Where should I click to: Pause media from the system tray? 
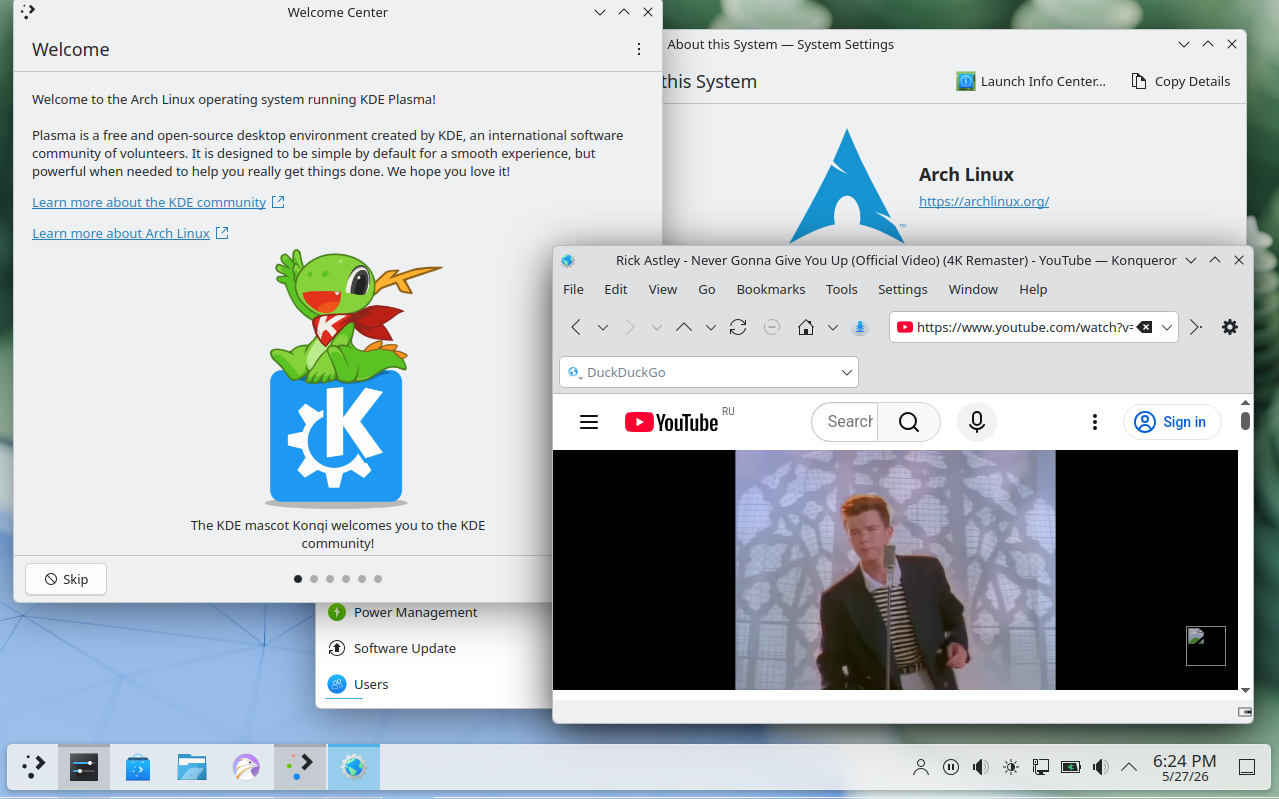(951, 767)
